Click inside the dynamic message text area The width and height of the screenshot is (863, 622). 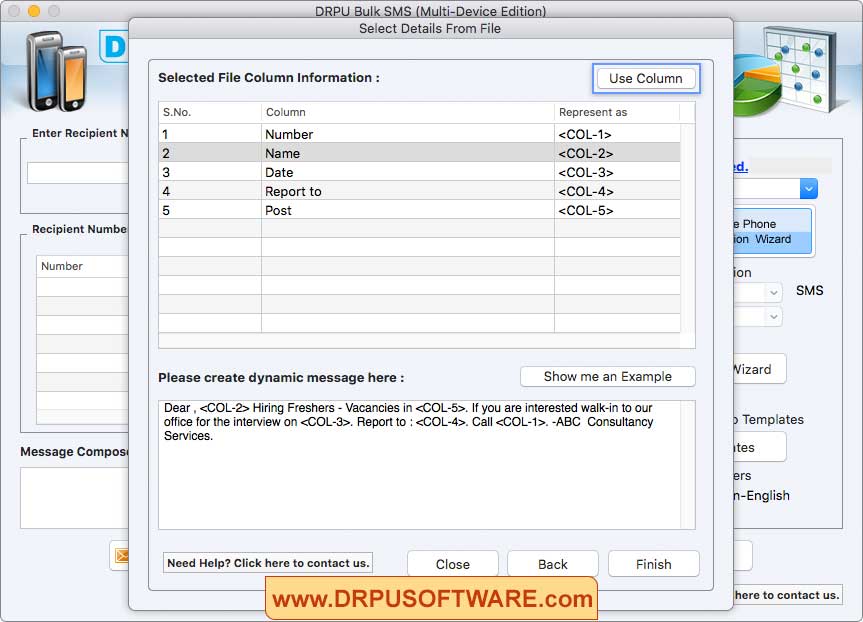click(419, 465)
